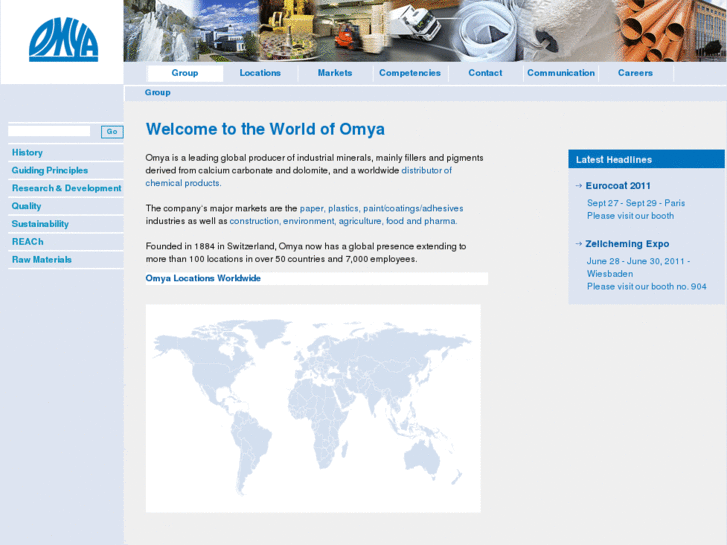727x545 pixels.
Task: Follow the food and pharma link
Action: pyautogui.click(x=421, y=221)
